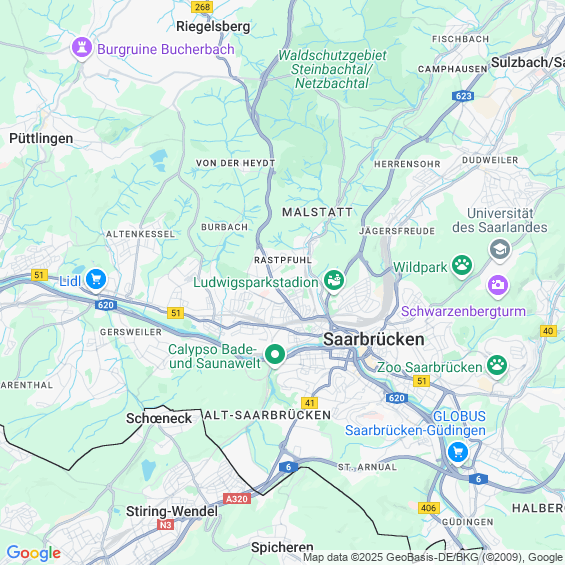Select the A320 road shield
This screenshot has height=565, width=565.
click(x=237, y=499)
